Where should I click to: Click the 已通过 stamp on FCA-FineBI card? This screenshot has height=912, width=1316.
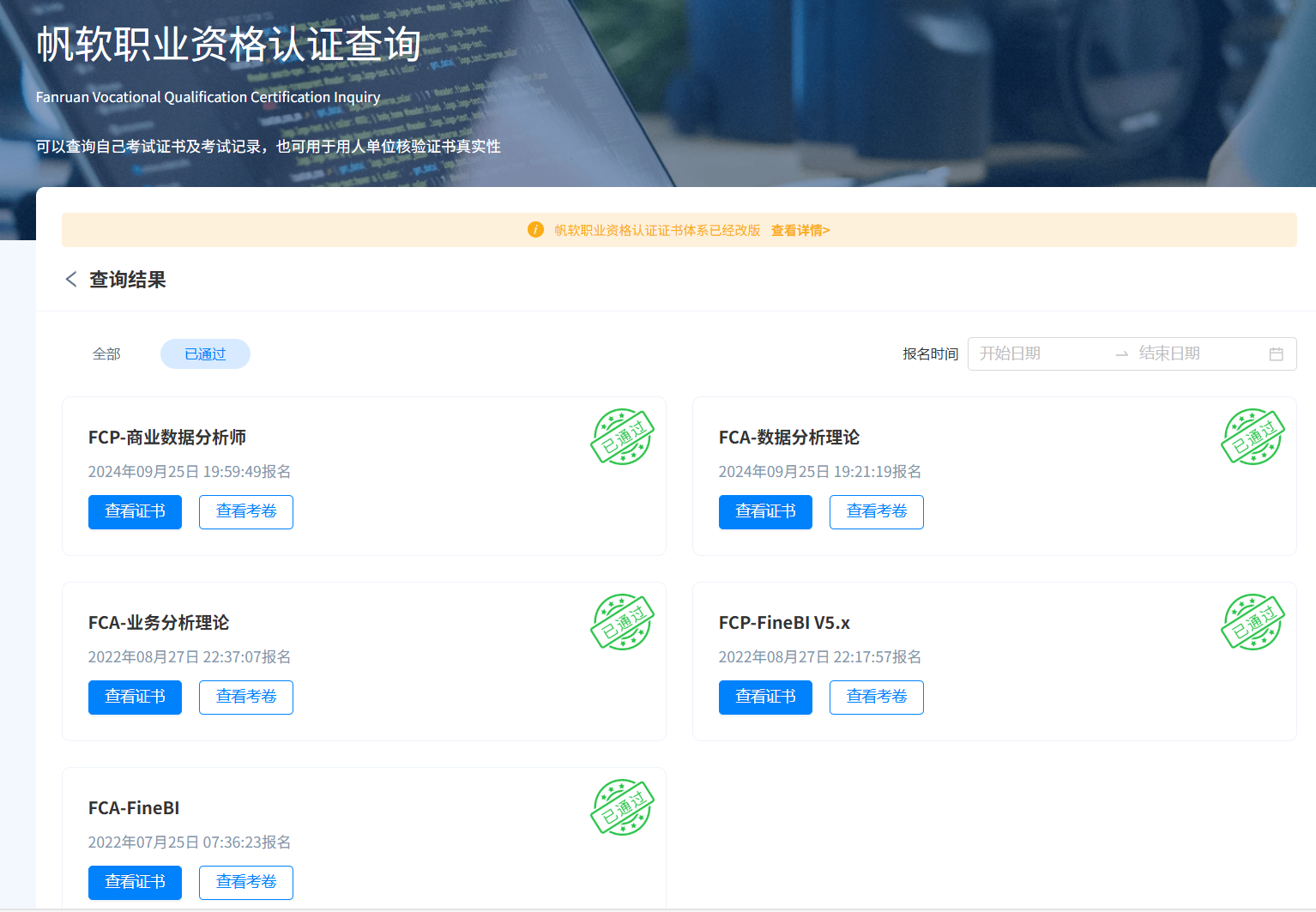coord(623,807)
